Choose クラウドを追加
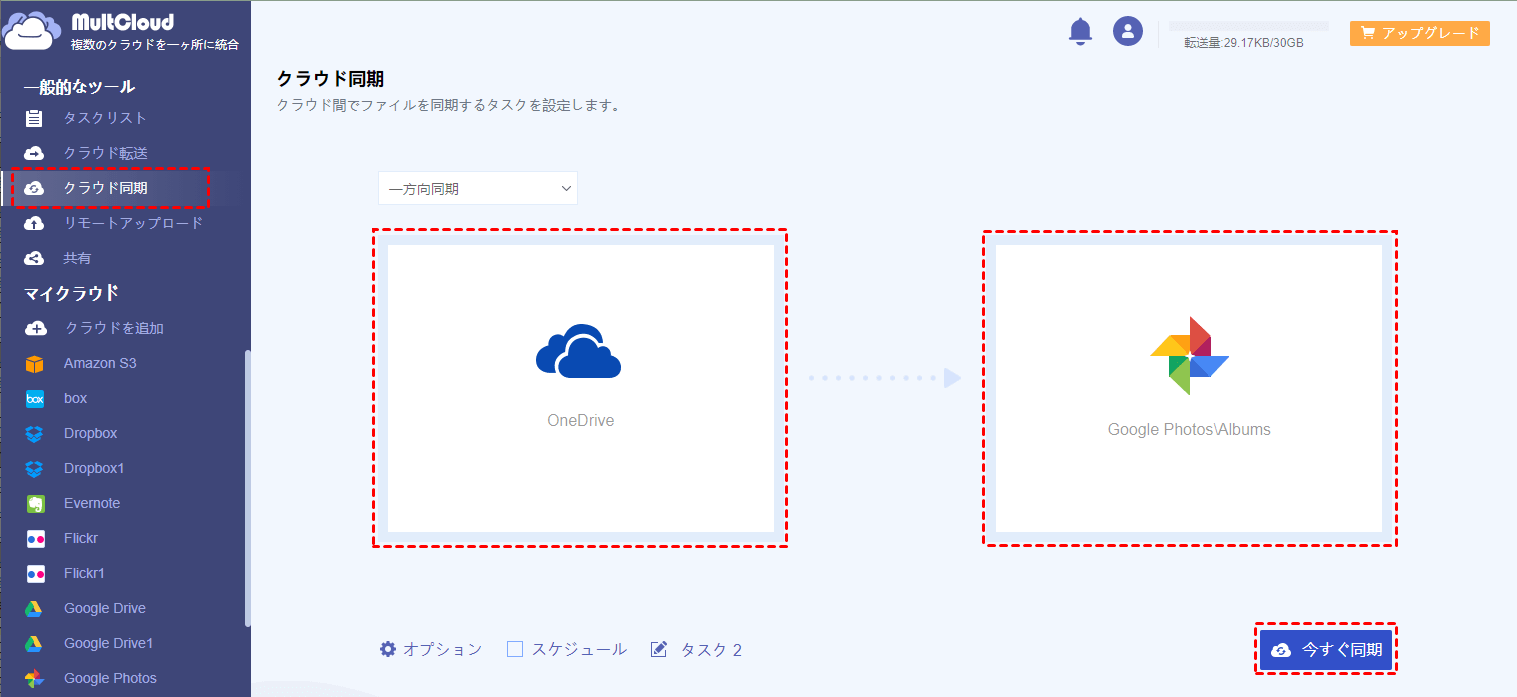The width and height of the screenshot is (1517, 697). click(114, 328)
